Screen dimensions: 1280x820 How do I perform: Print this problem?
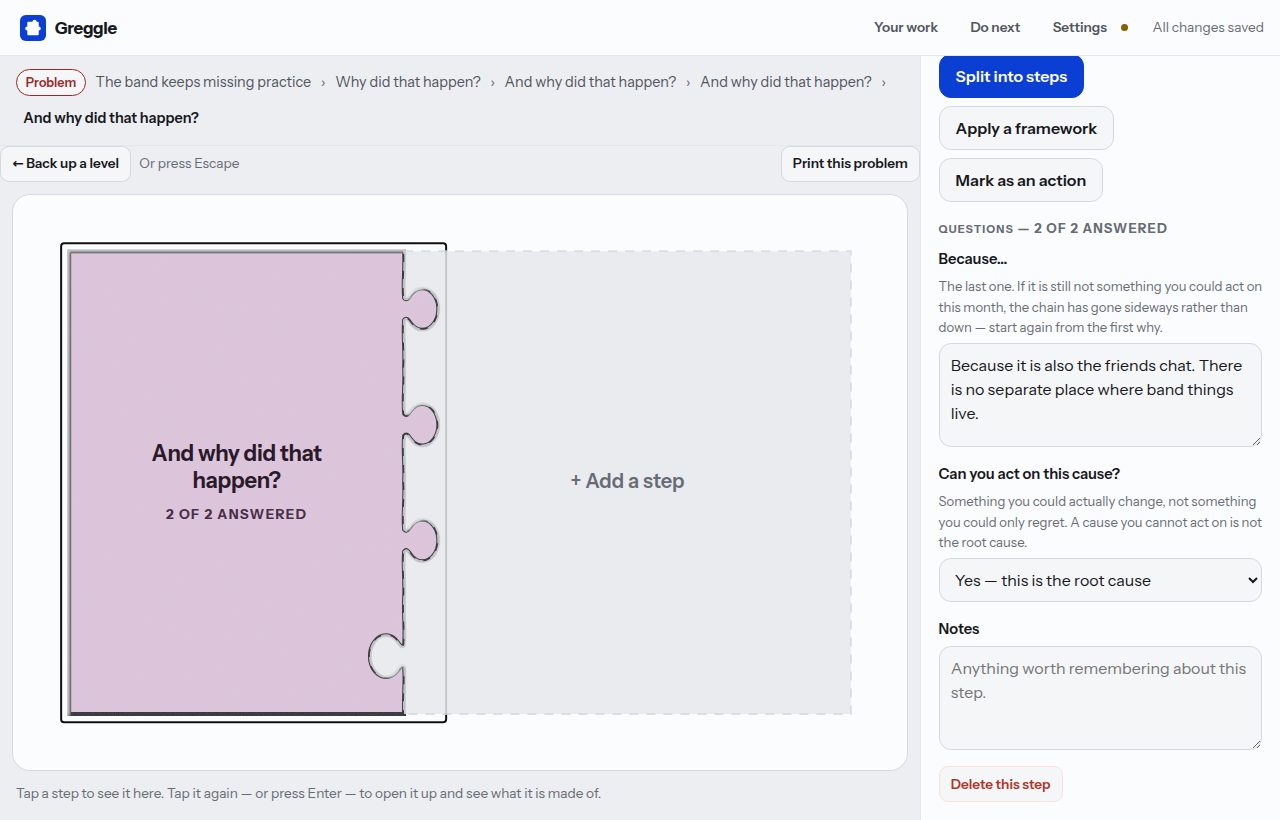850,163
